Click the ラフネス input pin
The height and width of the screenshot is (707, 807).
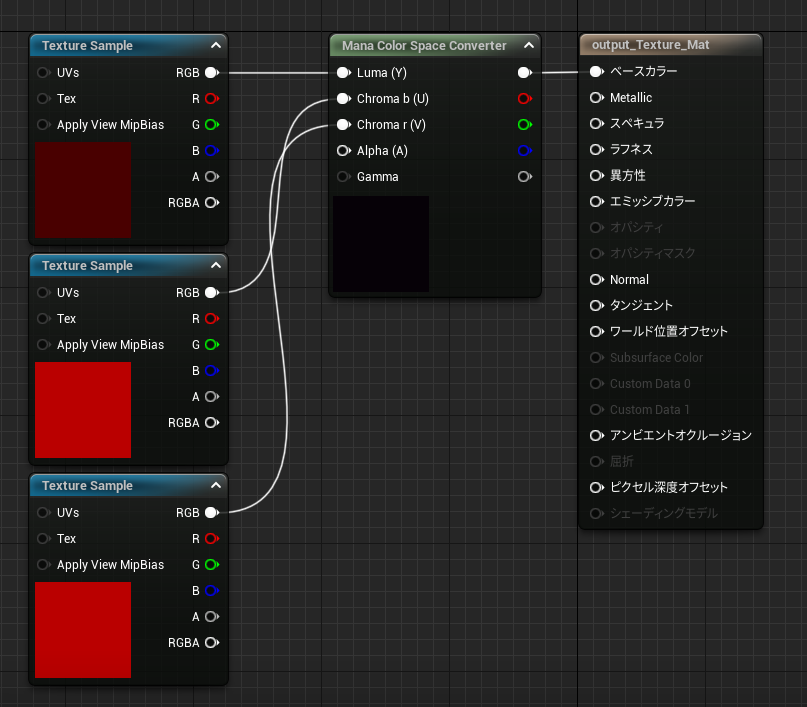pos(597,149)
